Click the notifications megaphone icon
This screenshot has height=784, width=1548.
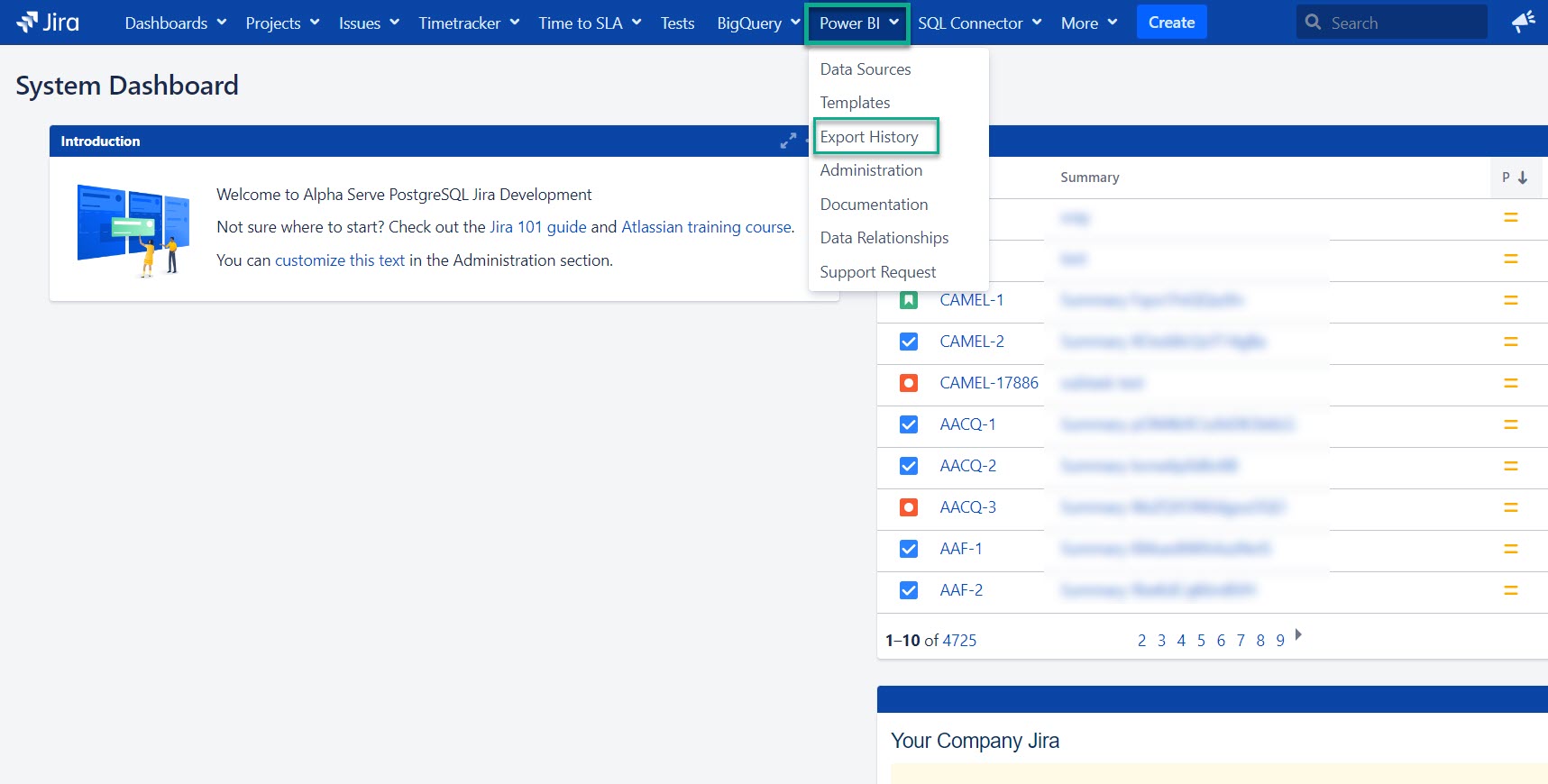(x=1523, y=23)
